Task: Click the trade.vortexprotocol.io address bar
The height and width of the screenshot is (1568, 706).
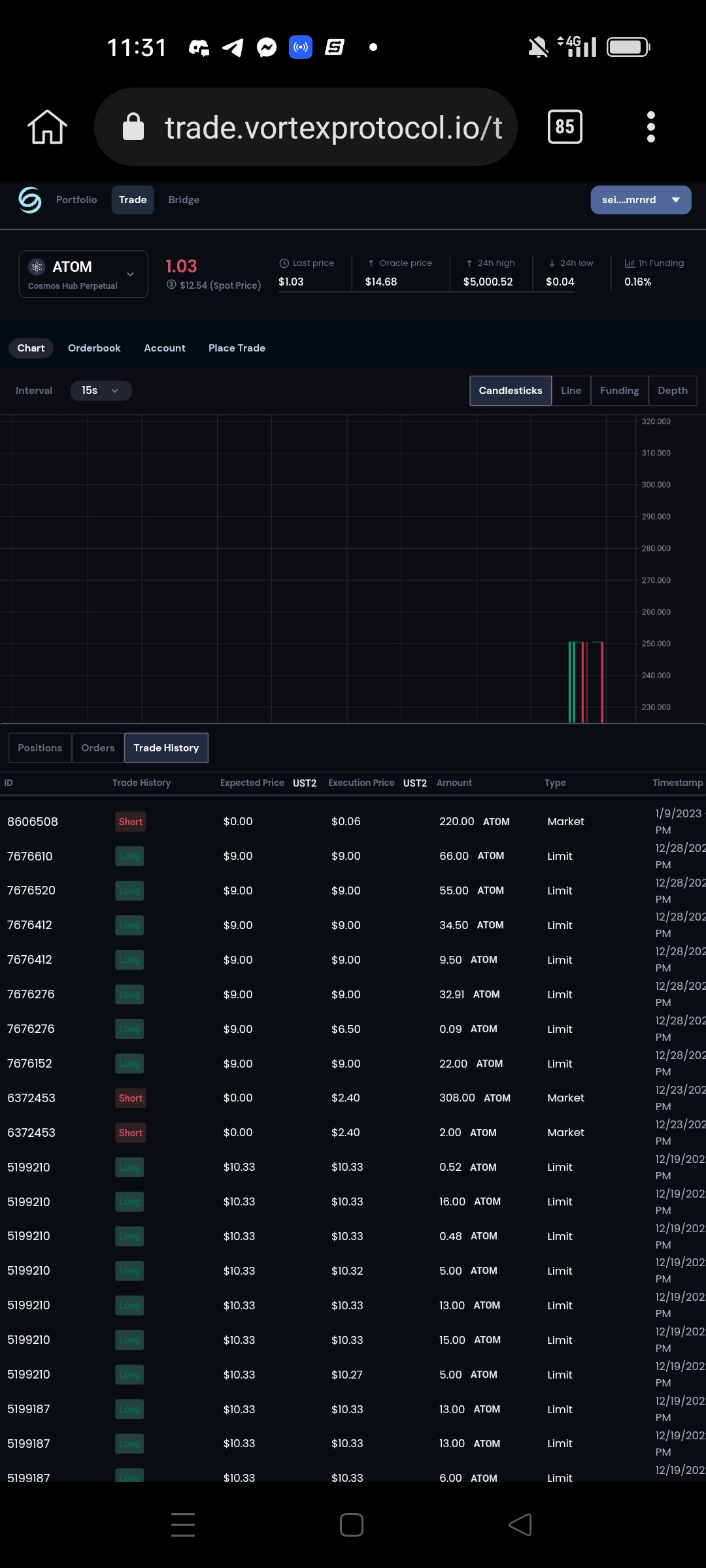Action: point(306,127)
